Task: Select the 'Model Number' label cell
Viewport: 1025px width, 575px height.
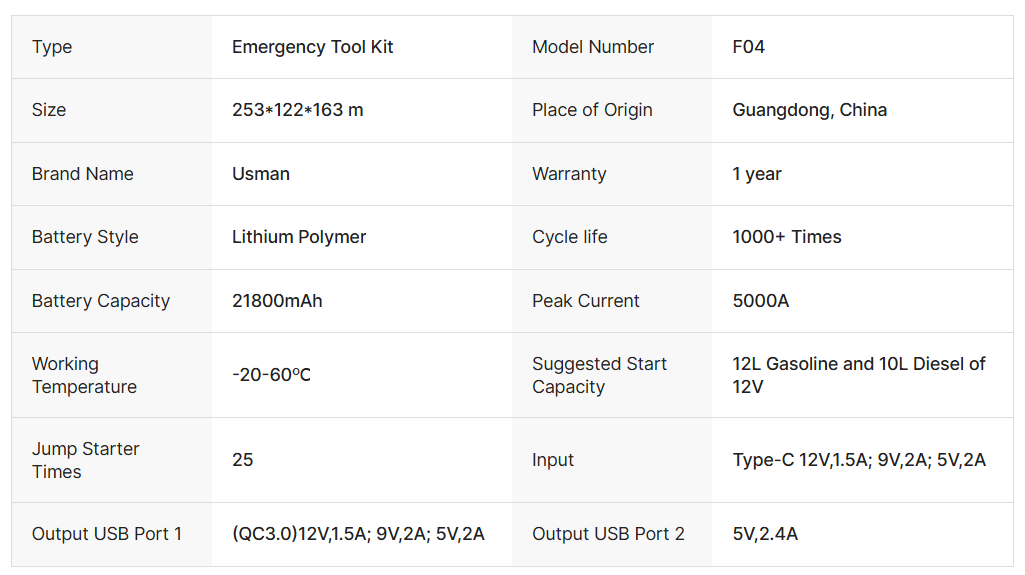Action: coord(593,47)
